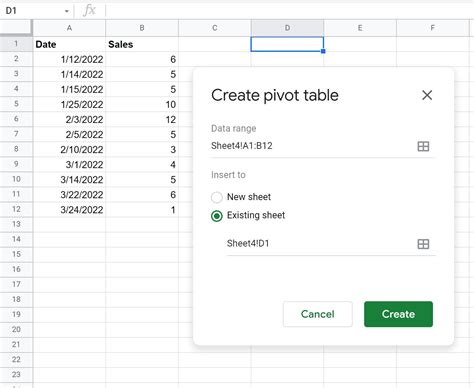The image size is (474, 388).
Task: Click the Cancel button
Action: 318,314
